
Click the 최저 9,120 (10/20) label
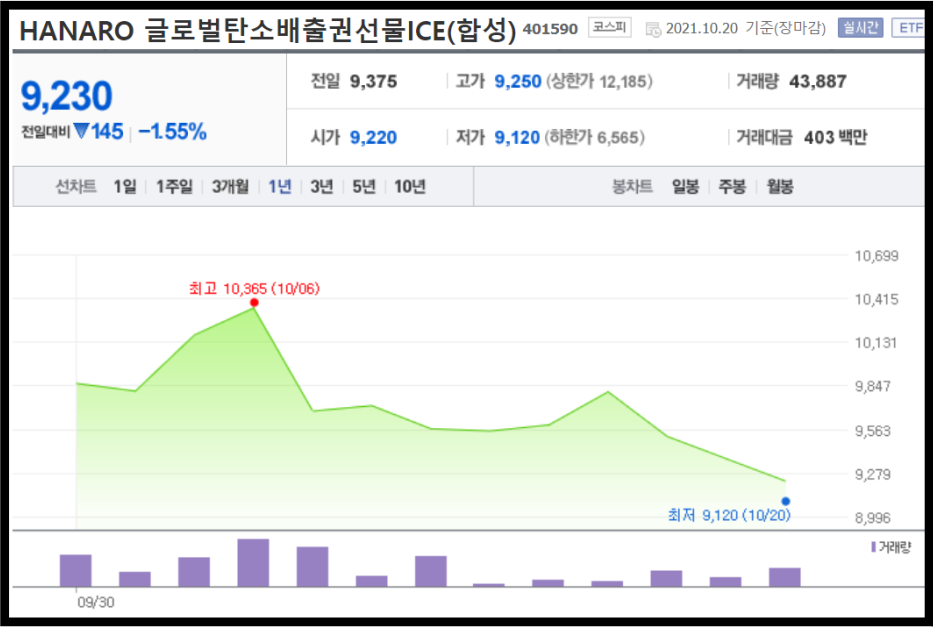[x=730, y=515]
